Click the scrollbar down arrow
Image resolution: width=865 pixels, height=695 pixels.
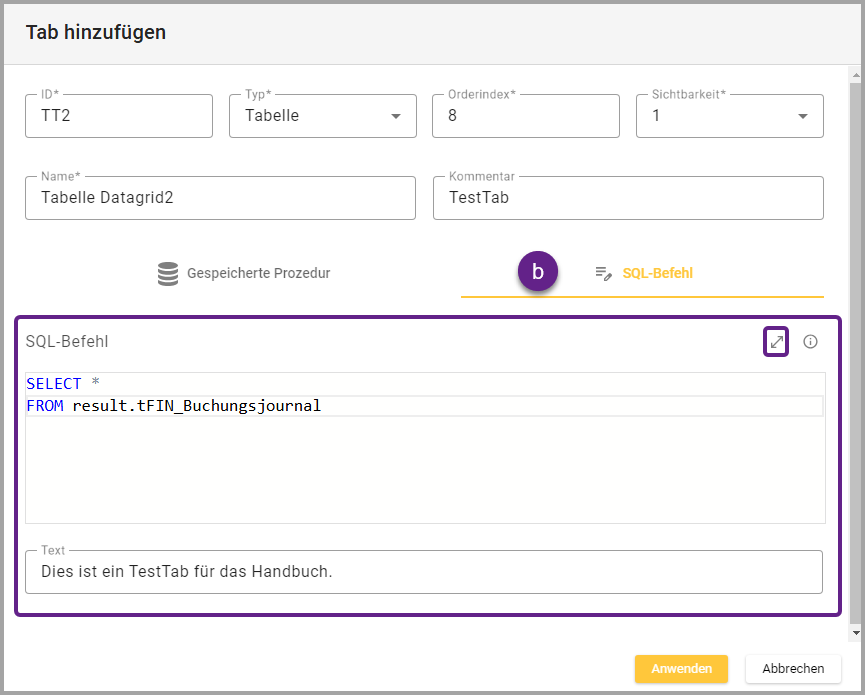854,632
